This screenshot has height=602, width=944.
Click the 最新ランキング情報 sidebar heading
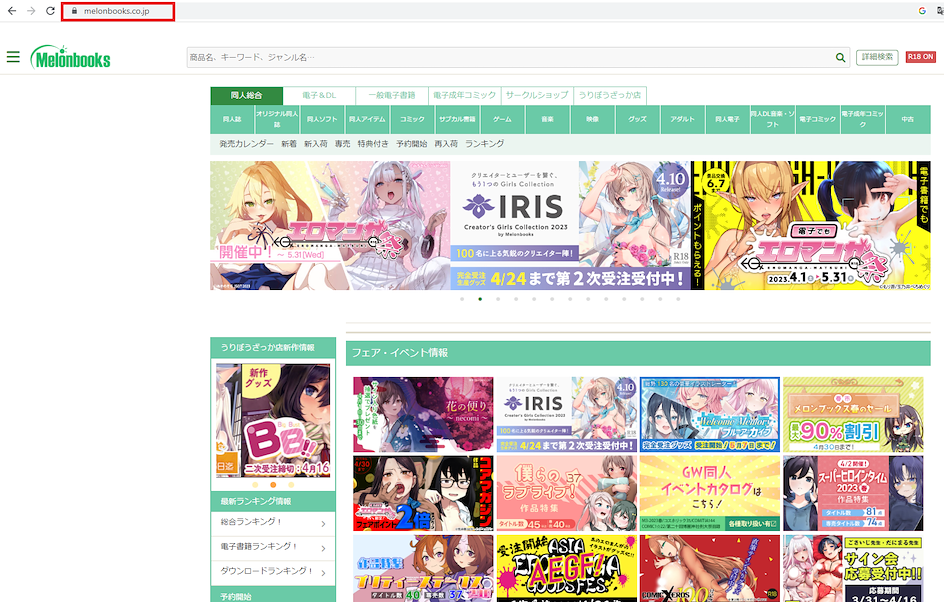[255, 501]
